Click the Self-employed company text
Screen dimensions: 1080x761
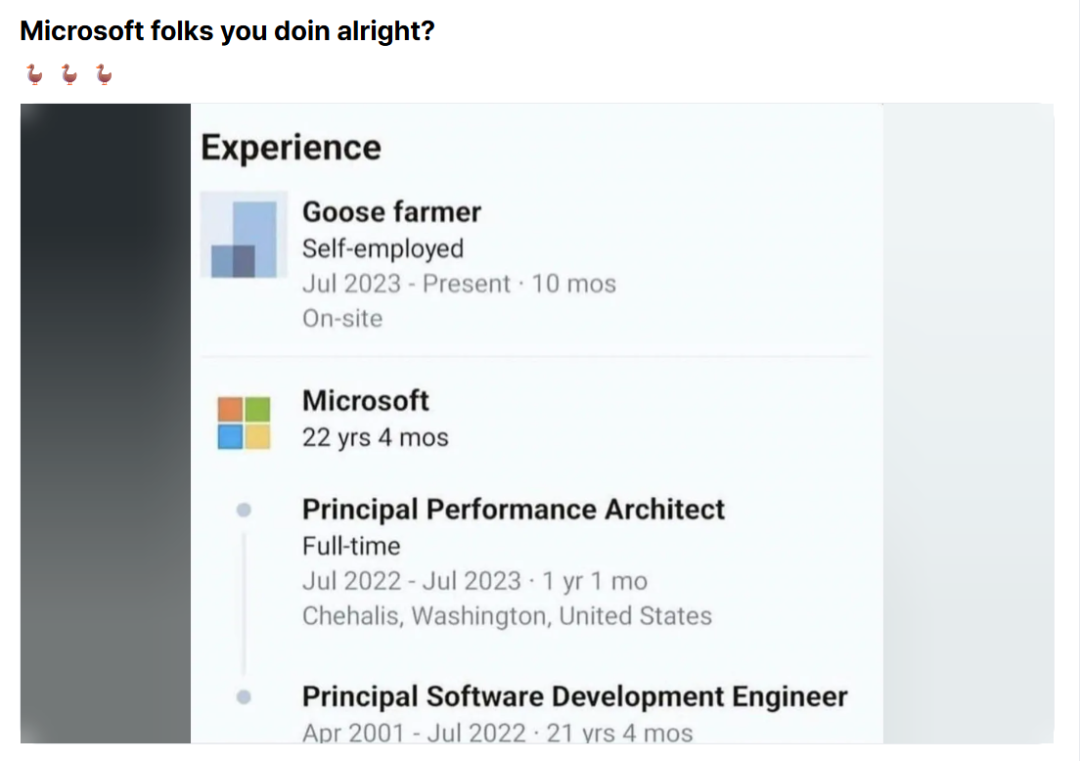383,249
